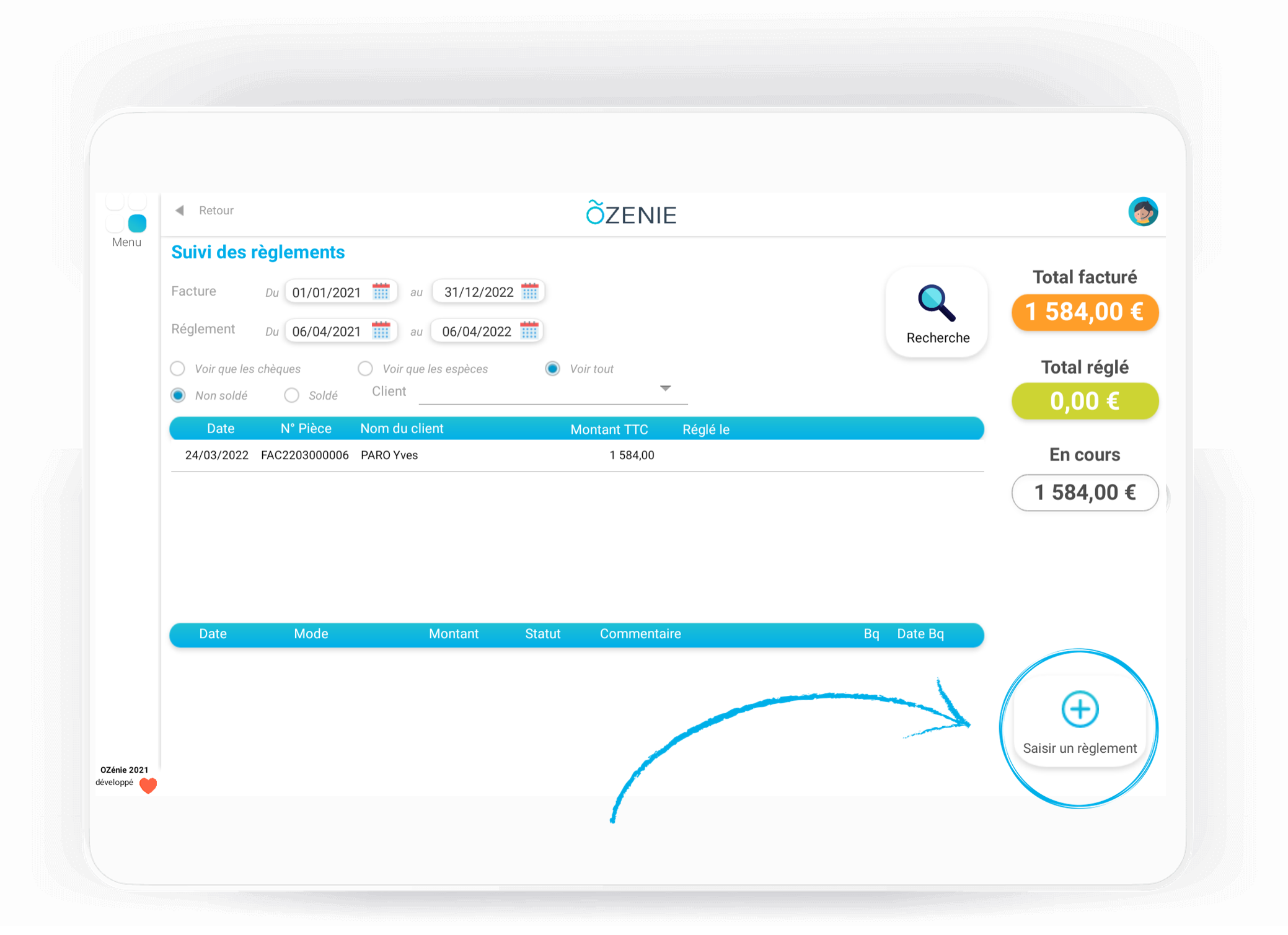The height and width of the screenshot is (935, 1288).
Task: Click payments table Bq header
Action: (871, 634)
